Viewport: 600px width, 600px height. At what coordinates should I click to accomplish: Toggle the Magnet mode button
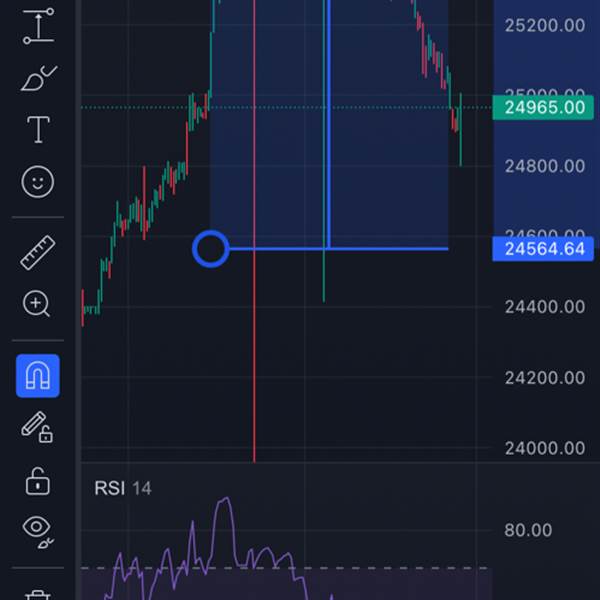click(x=38, y=376)
